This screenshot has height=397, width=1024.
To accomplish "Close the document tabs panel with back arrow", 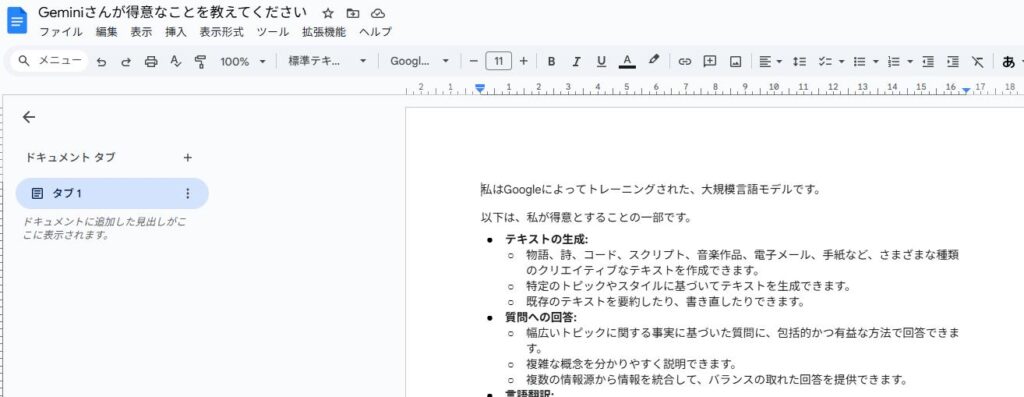I will click(x=29, y=117).
